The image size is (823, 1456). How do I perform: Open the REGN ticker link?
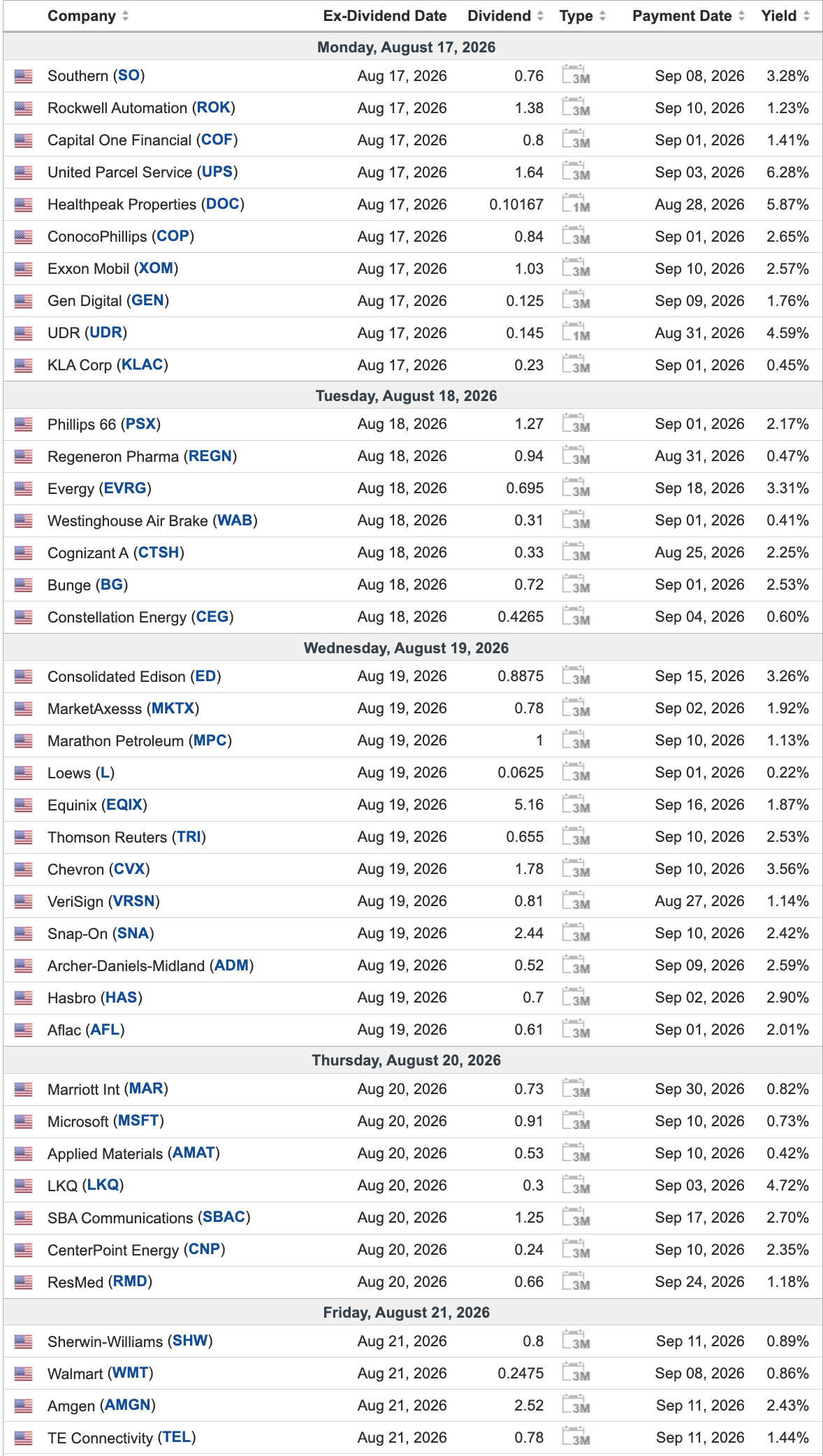210,456
